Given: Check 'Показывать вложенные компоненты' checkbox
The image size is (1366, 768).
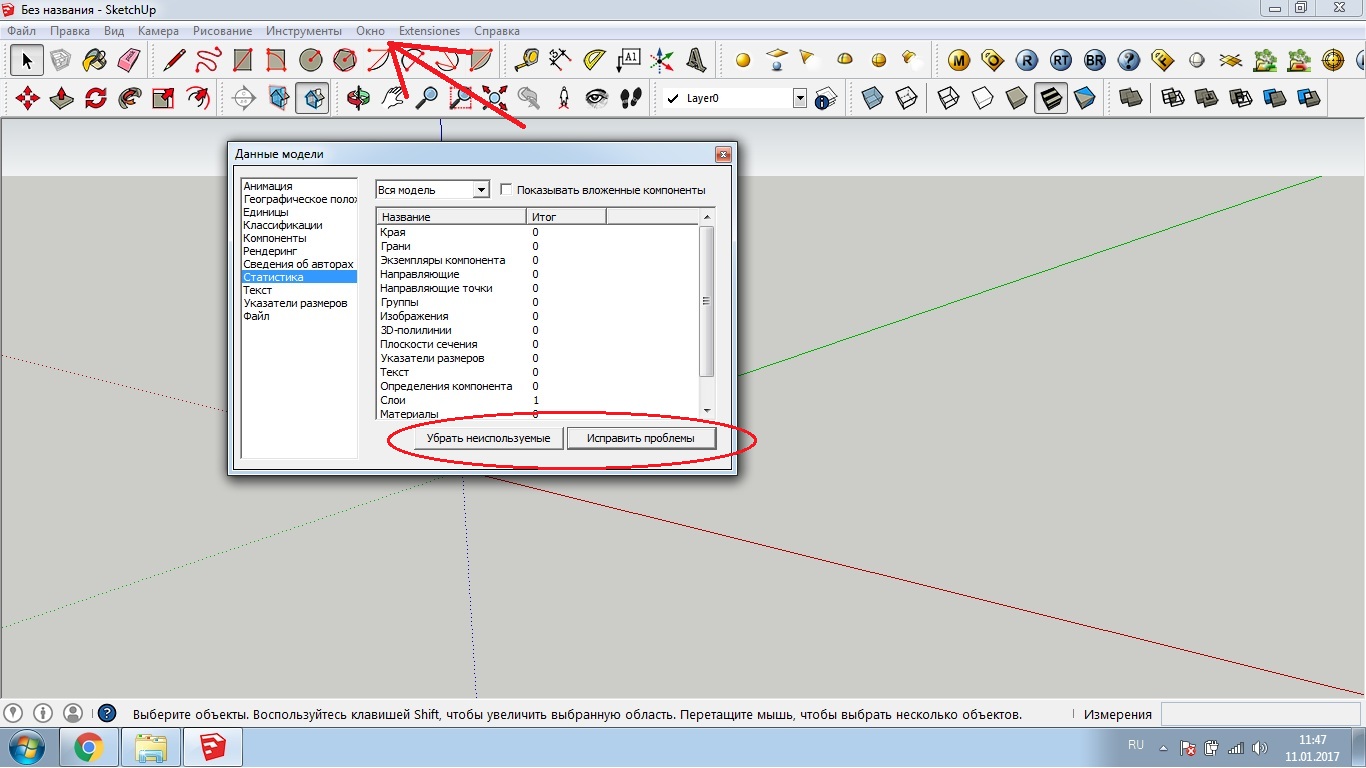Looking at the screenshot, I should pyautogui.click(x=507, y=190).
